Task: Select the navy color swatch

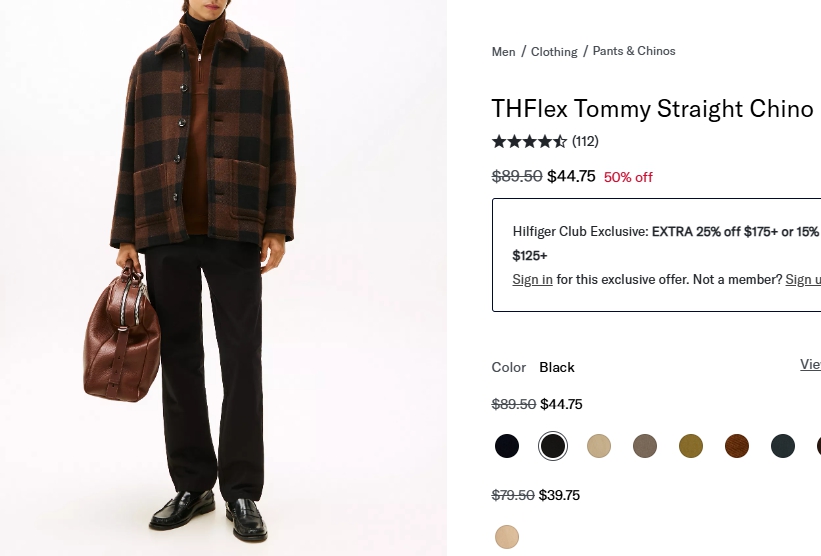Action: pos(507,446)
